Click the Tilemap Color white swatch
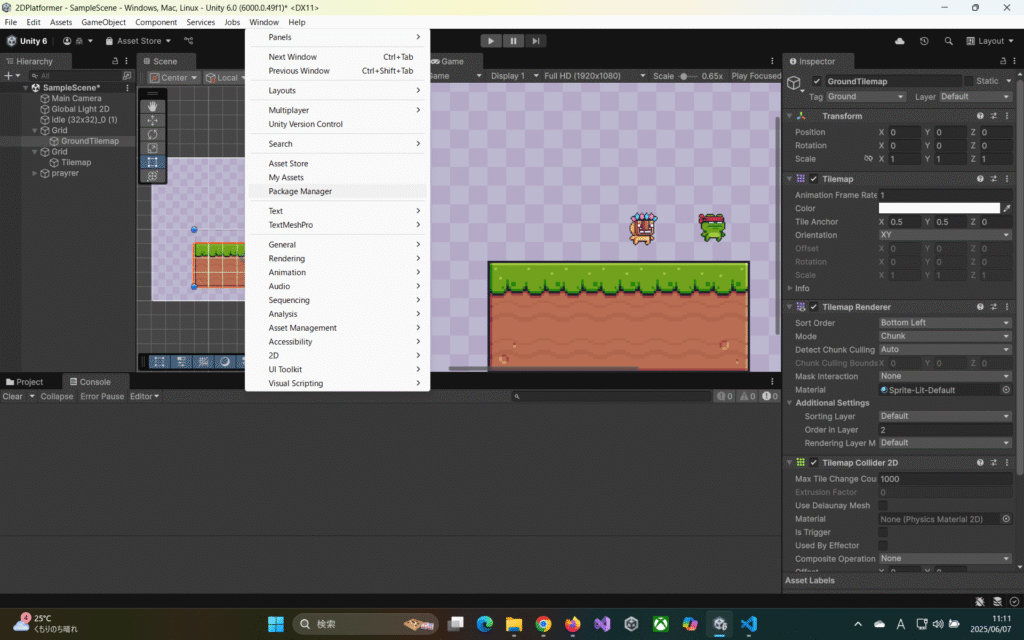 click(x=939, y=208)
